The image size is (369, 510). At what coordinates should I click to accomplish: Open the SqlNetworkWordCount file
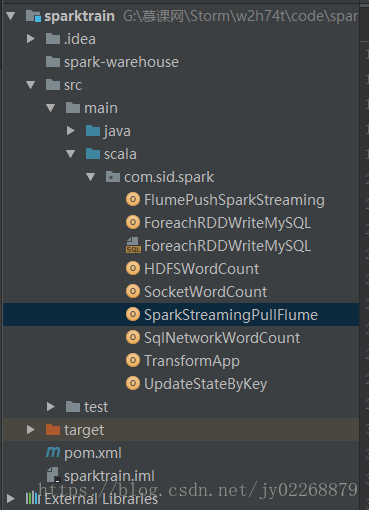(222, 338)
